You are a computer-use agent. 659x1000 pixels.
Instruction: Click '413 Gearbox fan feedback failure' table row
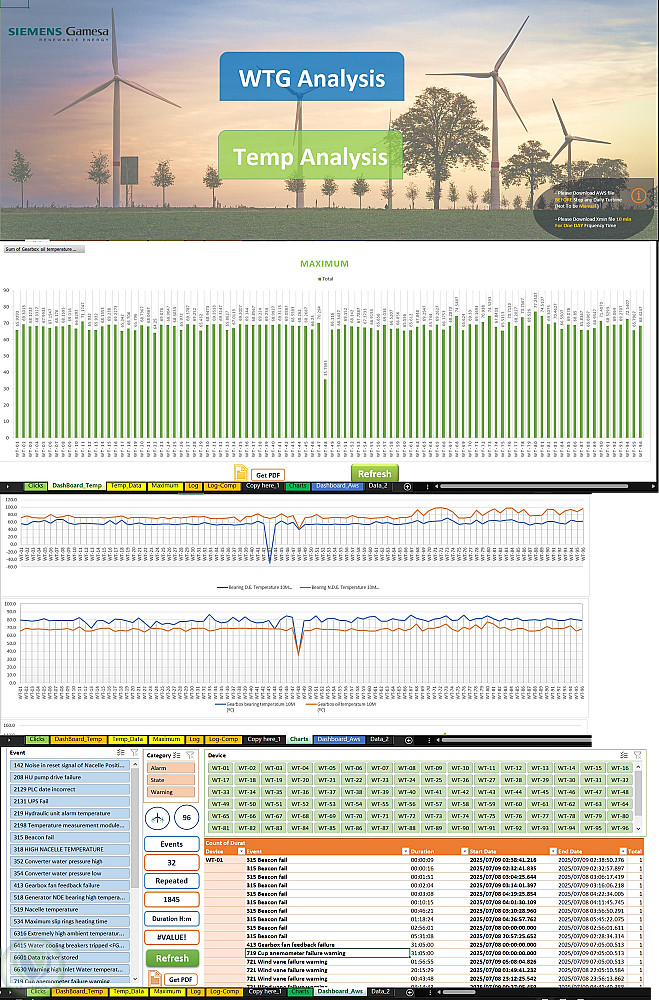(423, 945)
